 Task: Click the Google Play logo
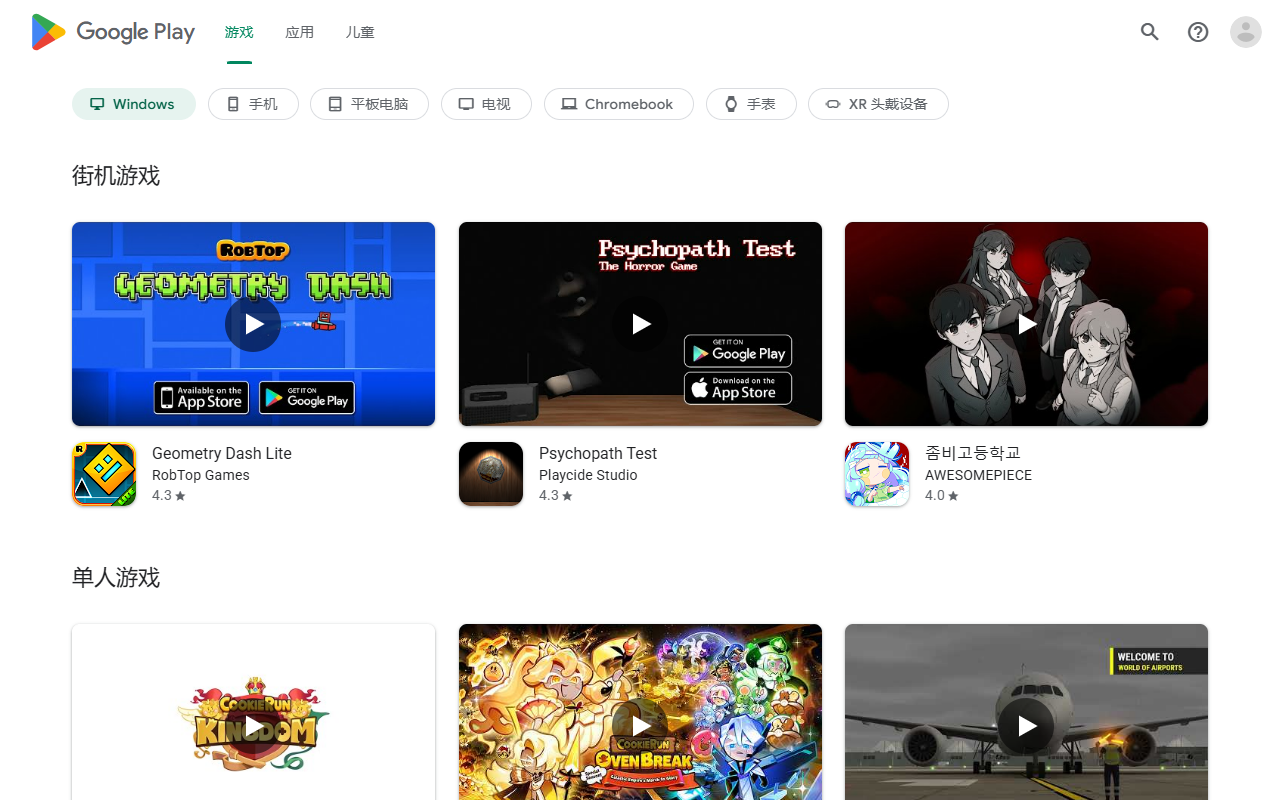click(113, 32)
